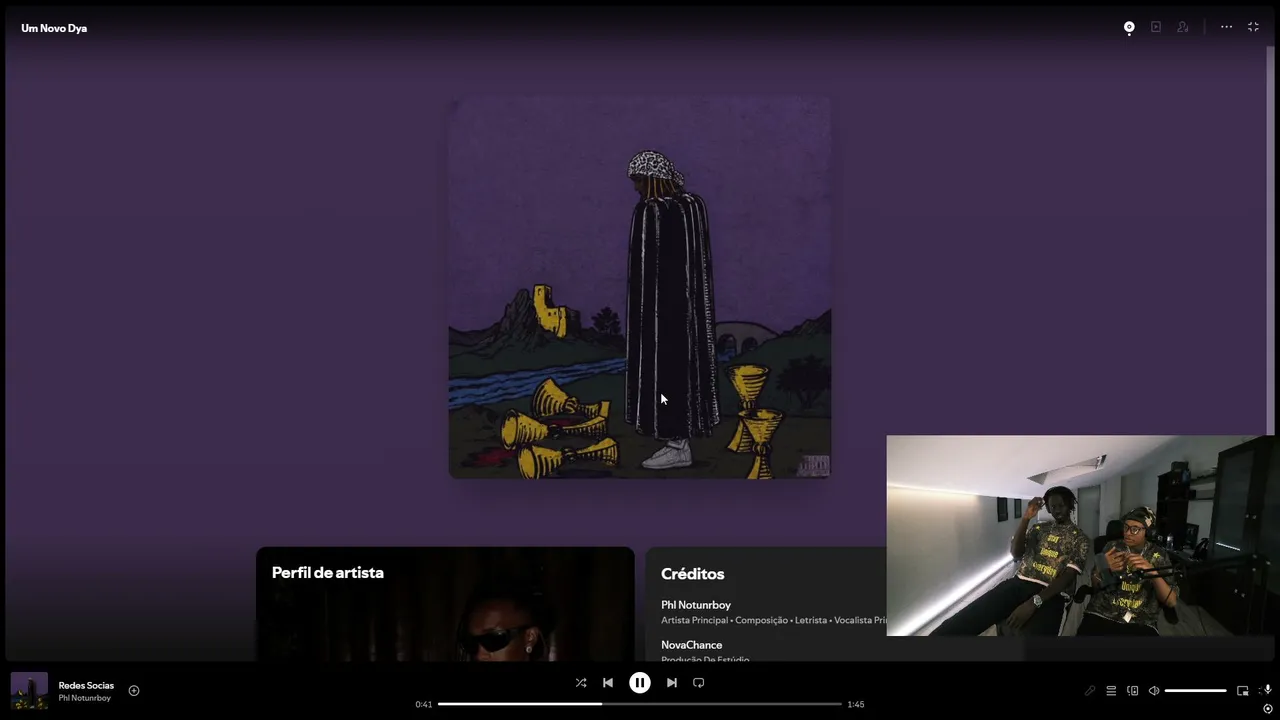The height and width of the screenshot is (720, 1280).
Task: Click NovaChance in the Créditos card
Action: [x=691, y=645]
